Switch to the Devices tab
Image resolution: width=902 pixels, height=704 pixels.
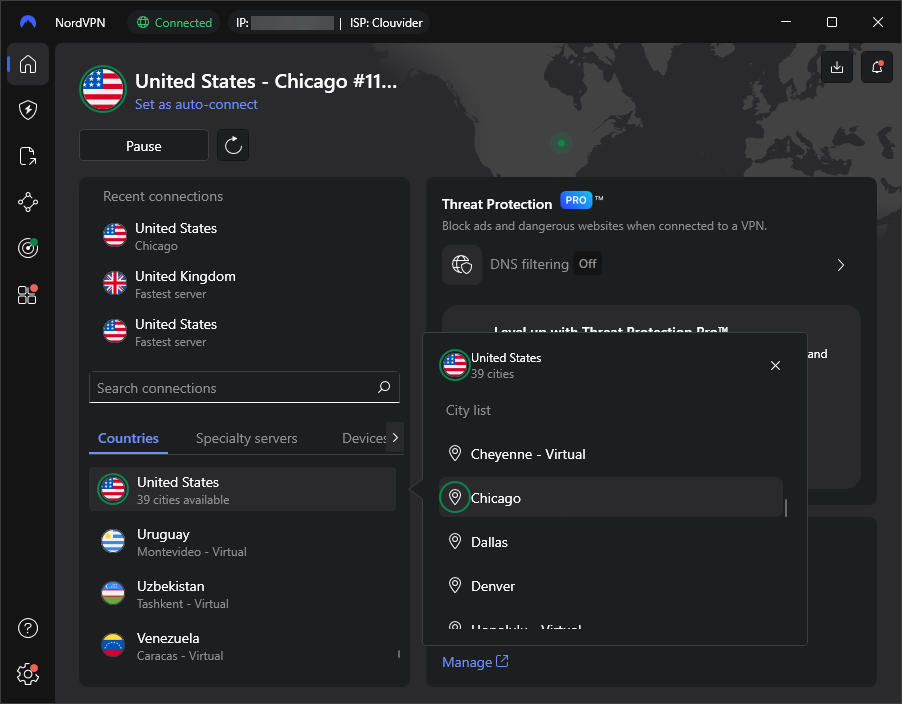point(364,438)
